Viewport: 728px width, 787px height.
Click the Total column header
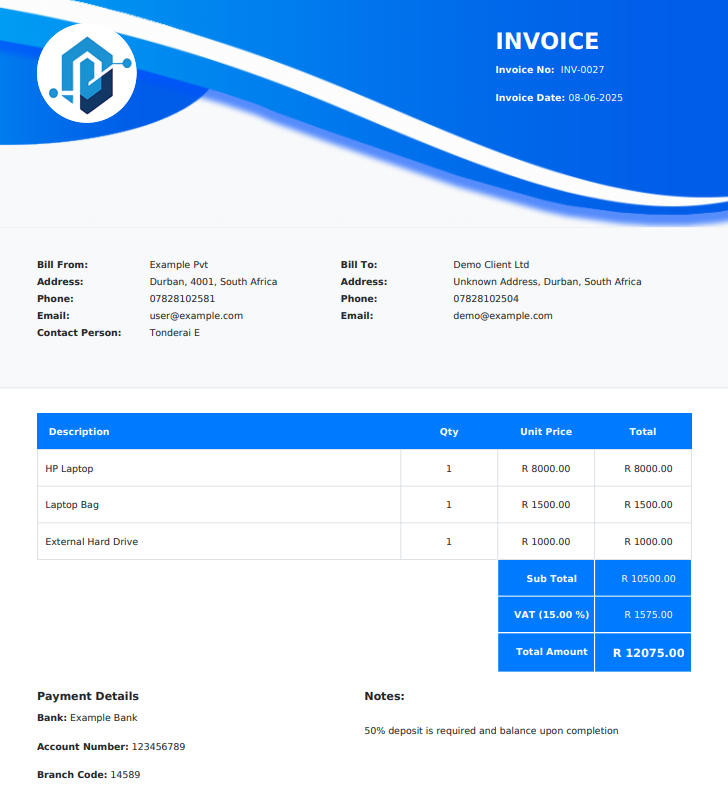pos(643,432)
